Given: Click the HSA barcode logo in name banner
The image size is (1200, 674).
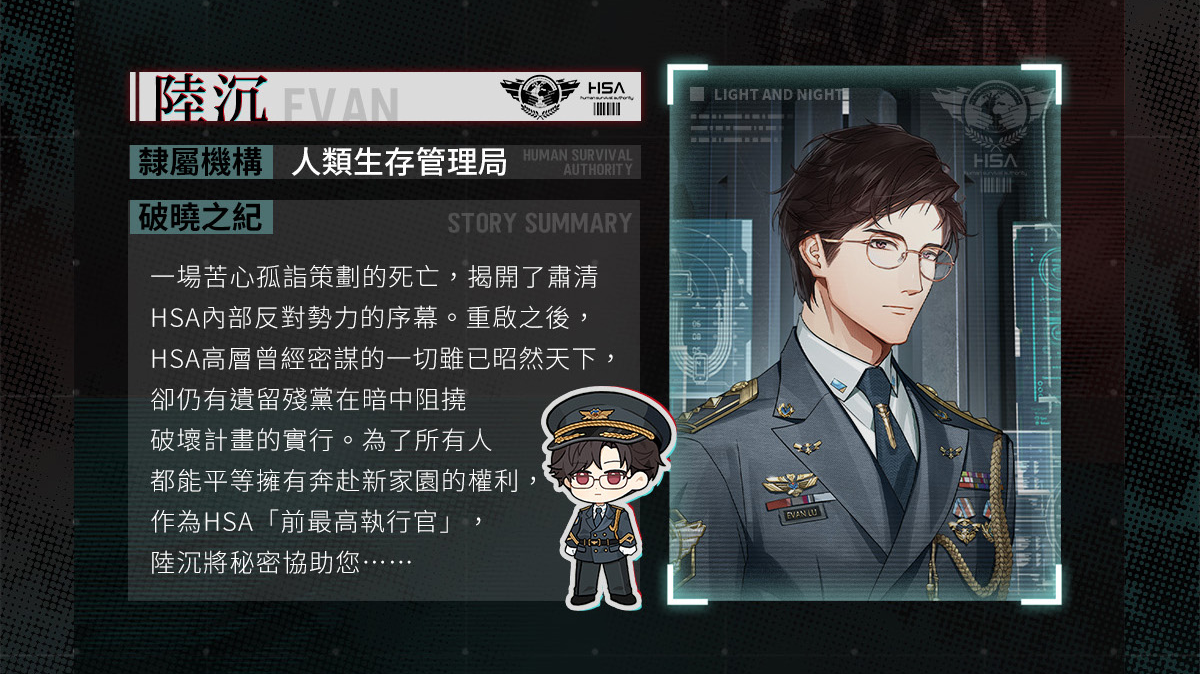Looking at the screenshot, I should pos(608,97).
